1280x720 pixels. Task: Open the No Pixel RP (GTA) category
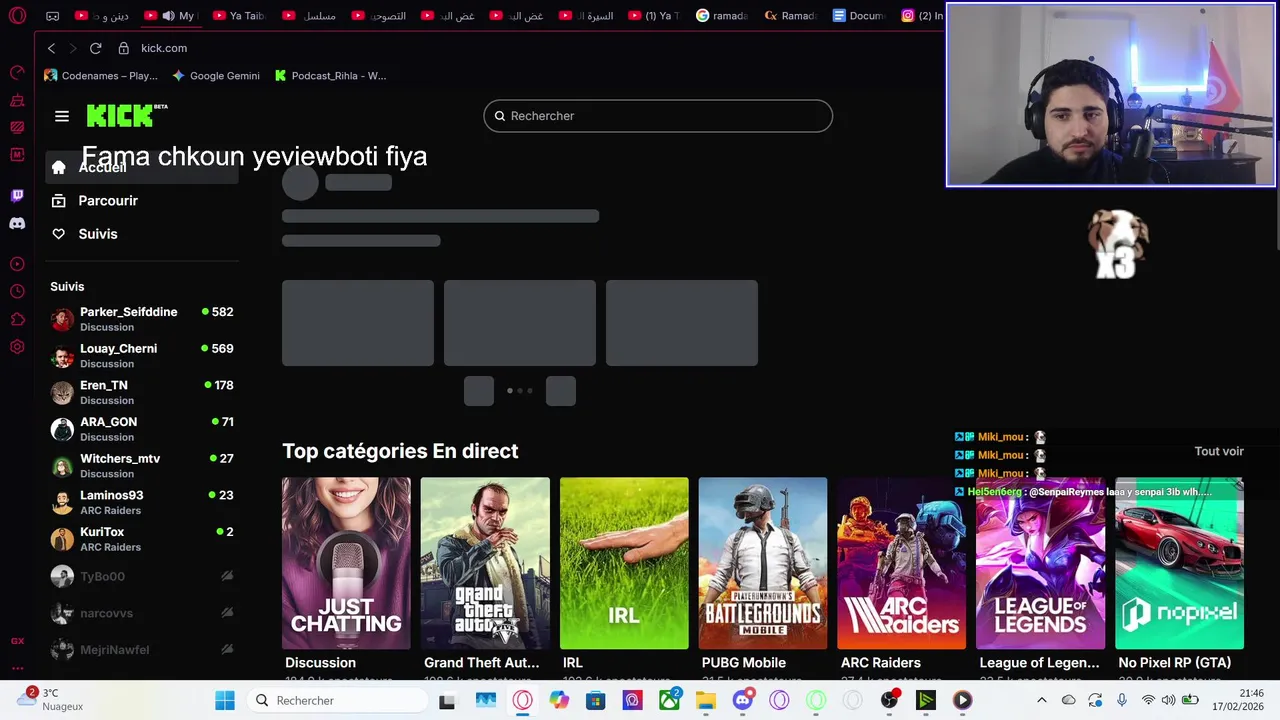1180,563
